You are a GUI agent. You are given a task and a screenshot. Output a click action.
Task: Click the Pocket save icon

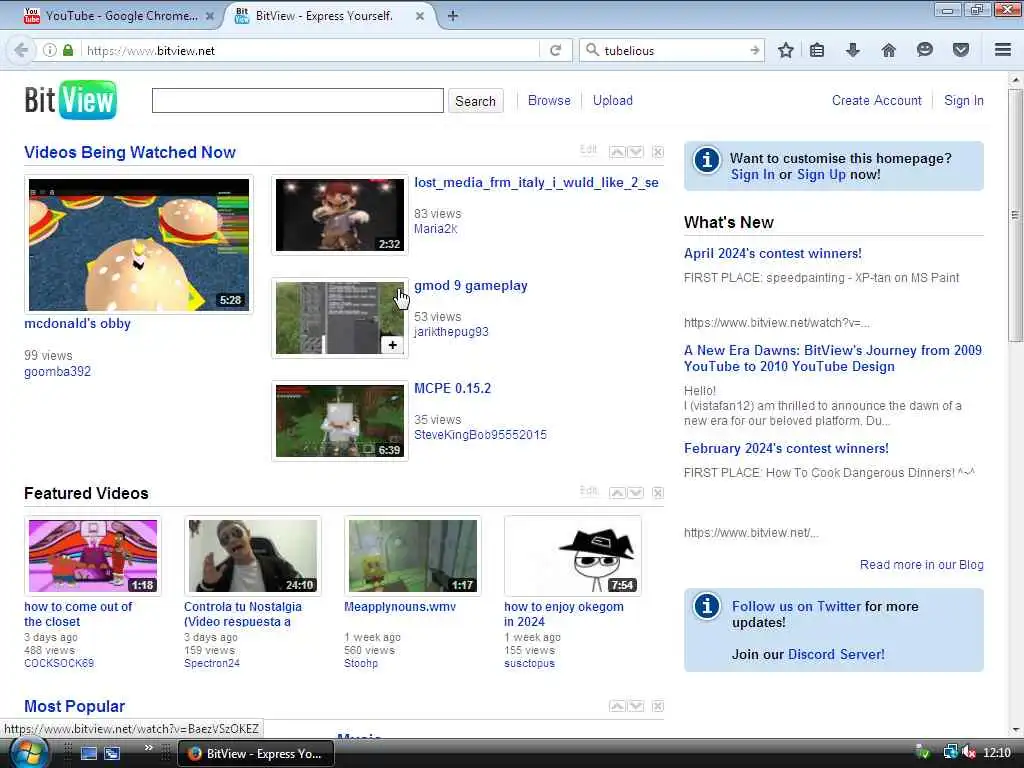tap(961, 50)
